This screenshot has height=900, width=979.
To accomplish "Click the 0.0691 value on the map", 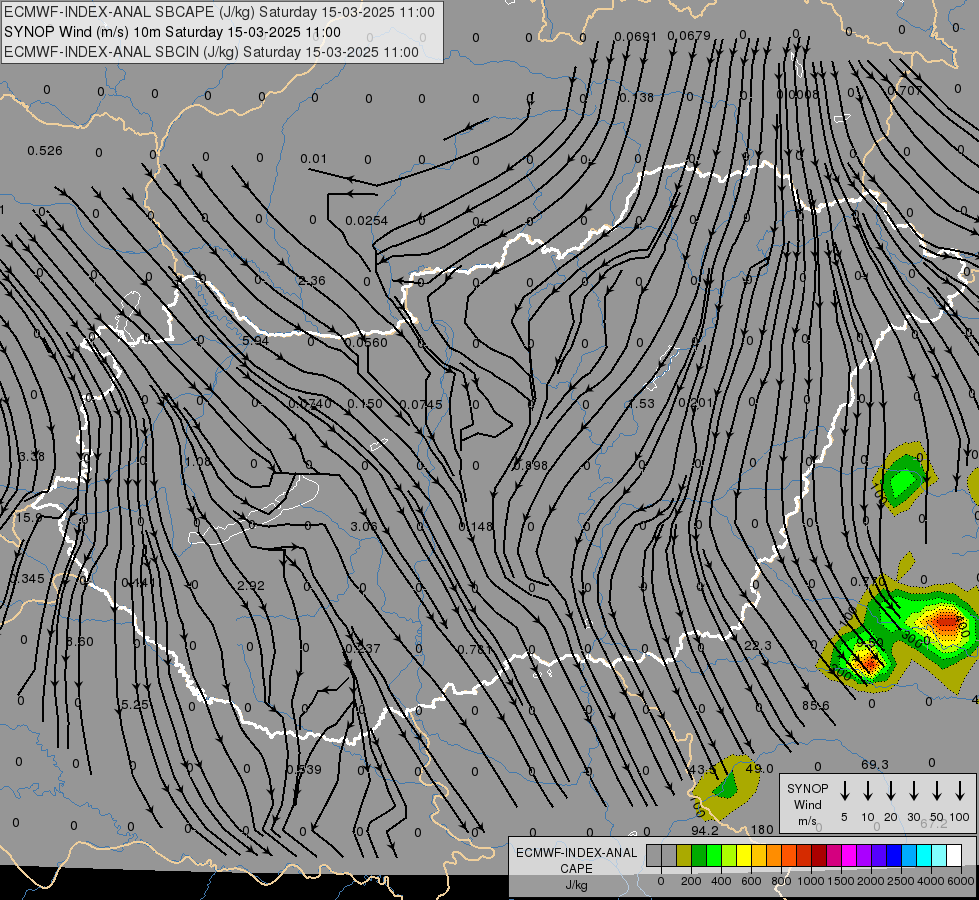I will tap(636, 37).
